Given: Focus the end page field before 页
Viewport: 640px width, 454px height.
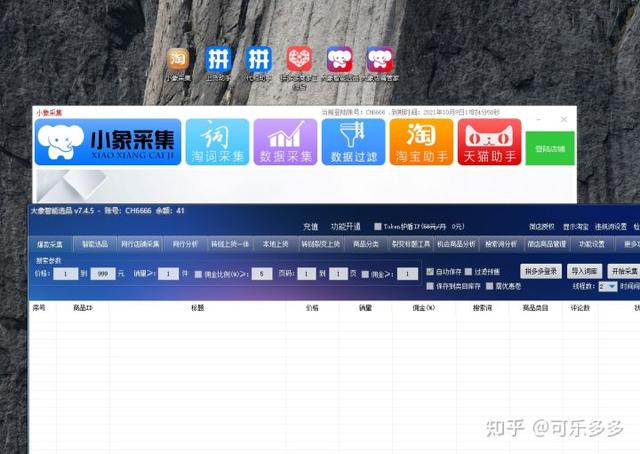Looking at the screenshot, I should (x=338, y=274).
